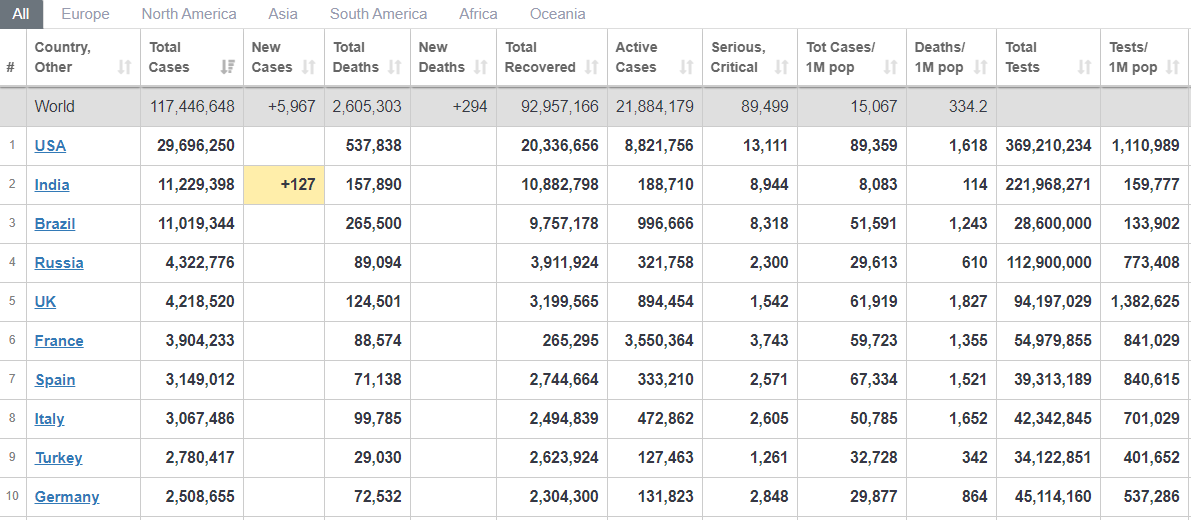Sort by Serious, Critical arrows icon
This screenshot has width=1191, height=520.
click(782, 68)
